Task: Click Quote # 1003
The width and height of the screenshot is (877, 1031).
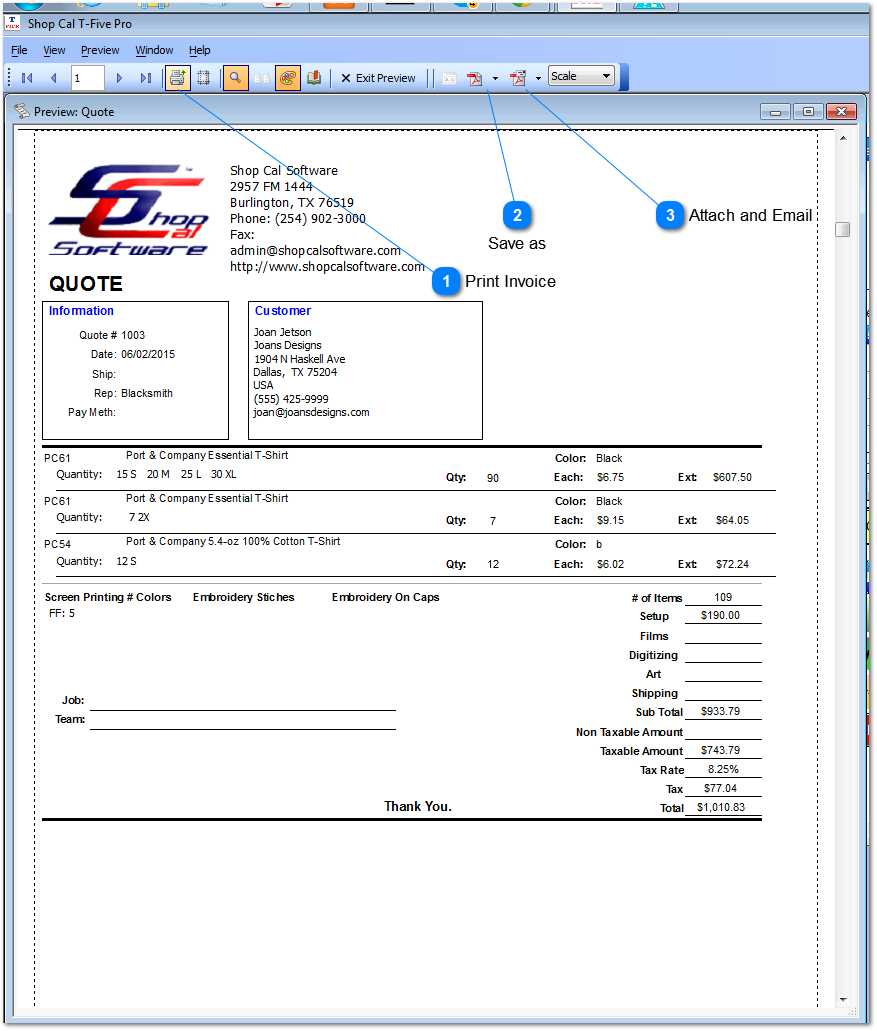Action: tap(112, 335)
